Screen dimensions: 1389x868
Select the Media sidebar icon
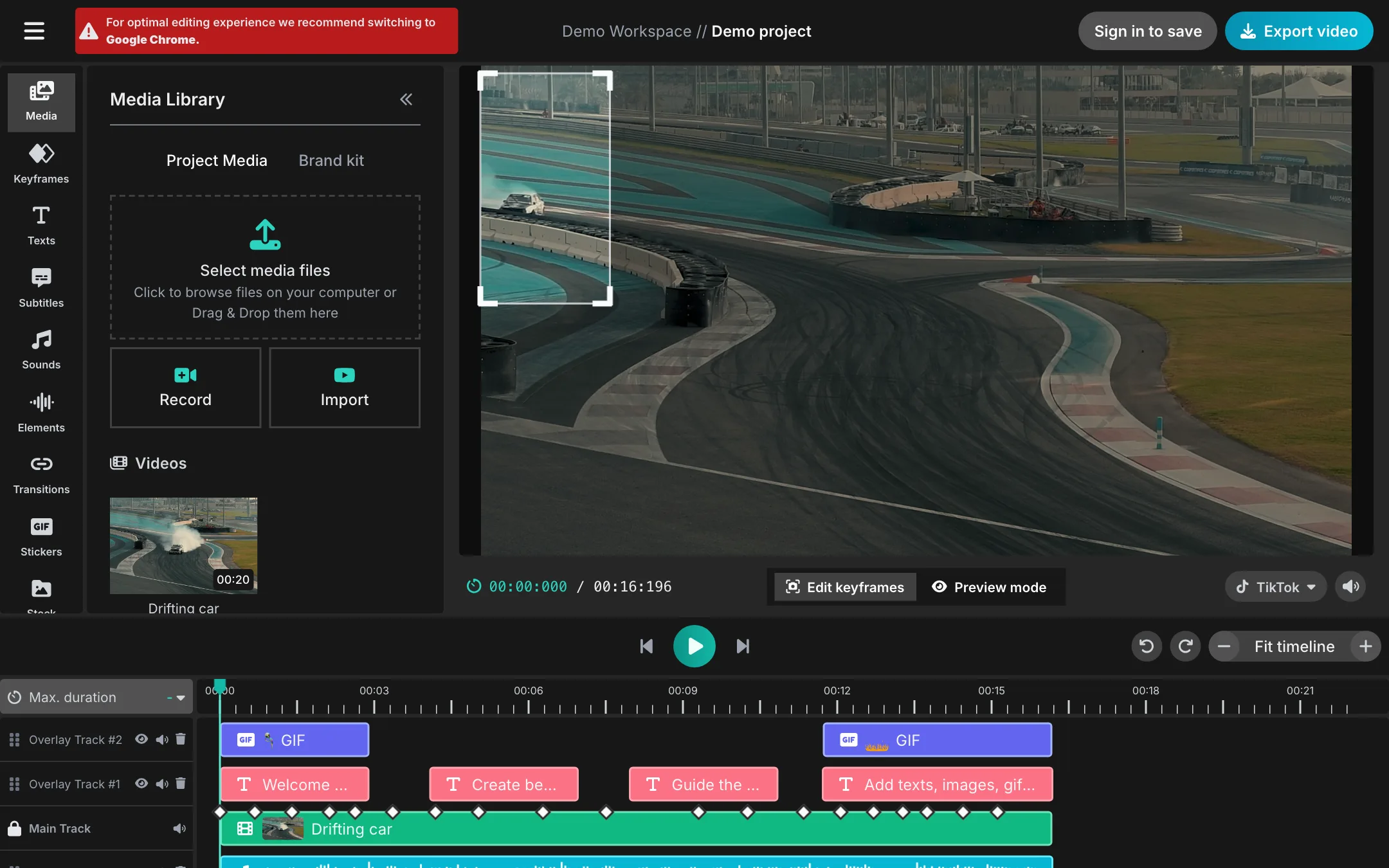click(41, 102)
